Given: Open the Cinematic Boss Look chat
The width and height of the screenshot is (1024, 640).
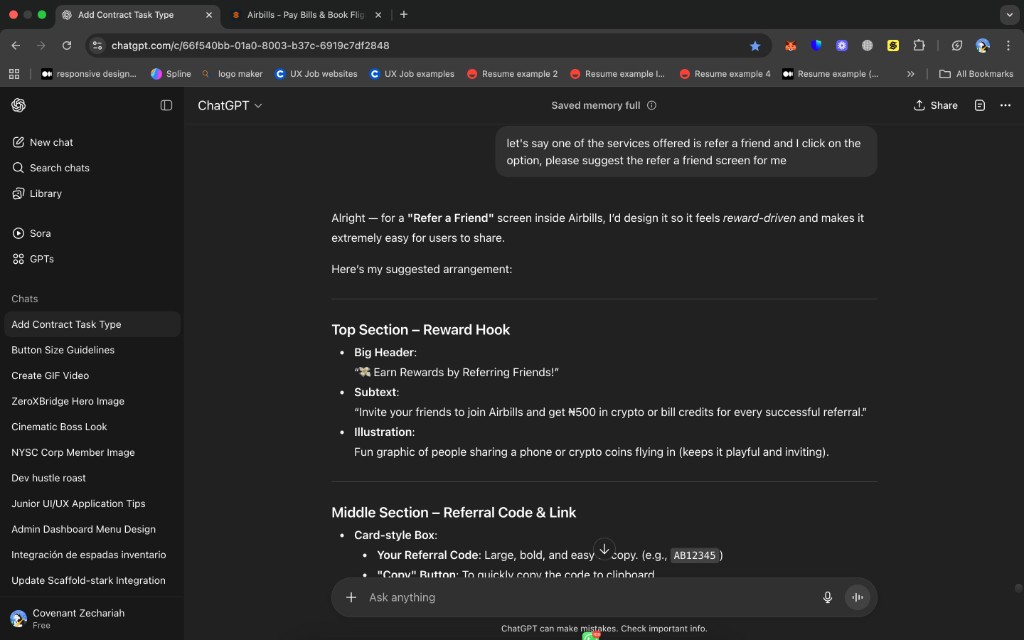Looking at the screenshot, I should [x=92, y=426].
